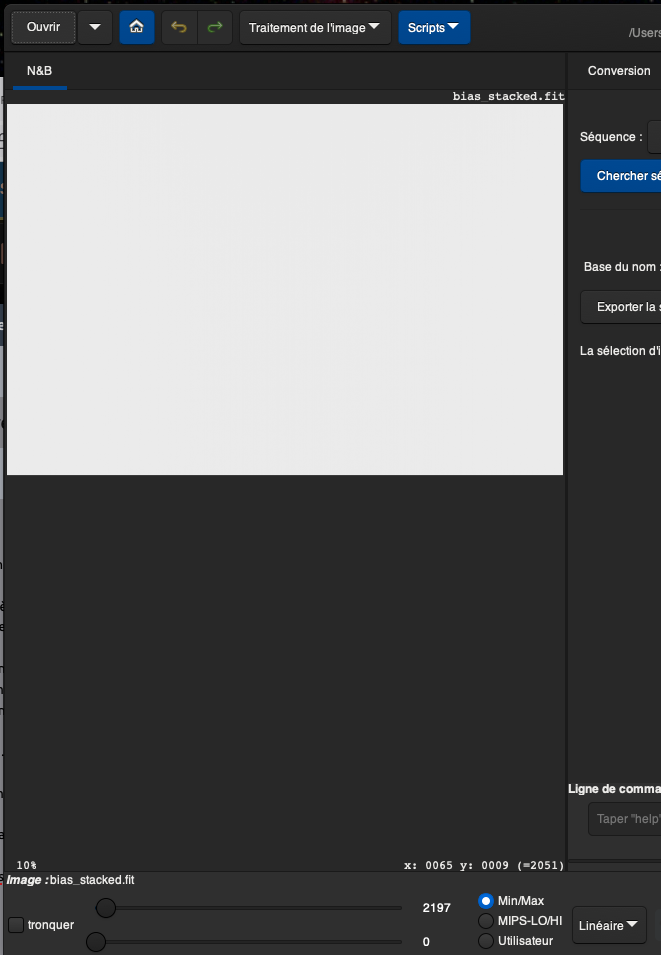
Task: Open the Linéaire display mode dropdown
Action: coord(609,925)
